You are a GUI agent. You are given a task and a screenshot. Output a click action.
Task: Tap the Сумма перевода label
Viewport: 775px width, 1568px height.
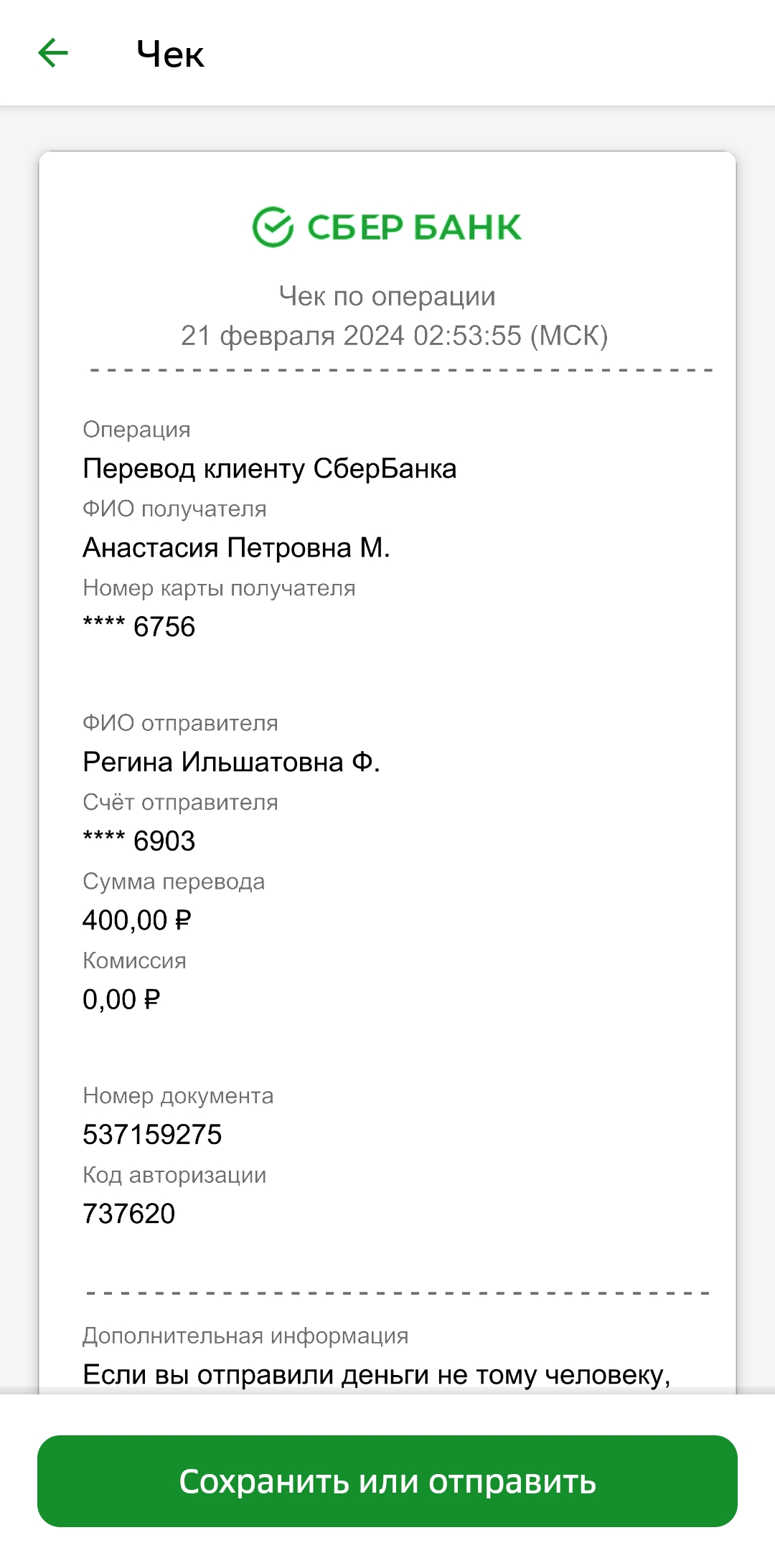click(x=174, y=882)
